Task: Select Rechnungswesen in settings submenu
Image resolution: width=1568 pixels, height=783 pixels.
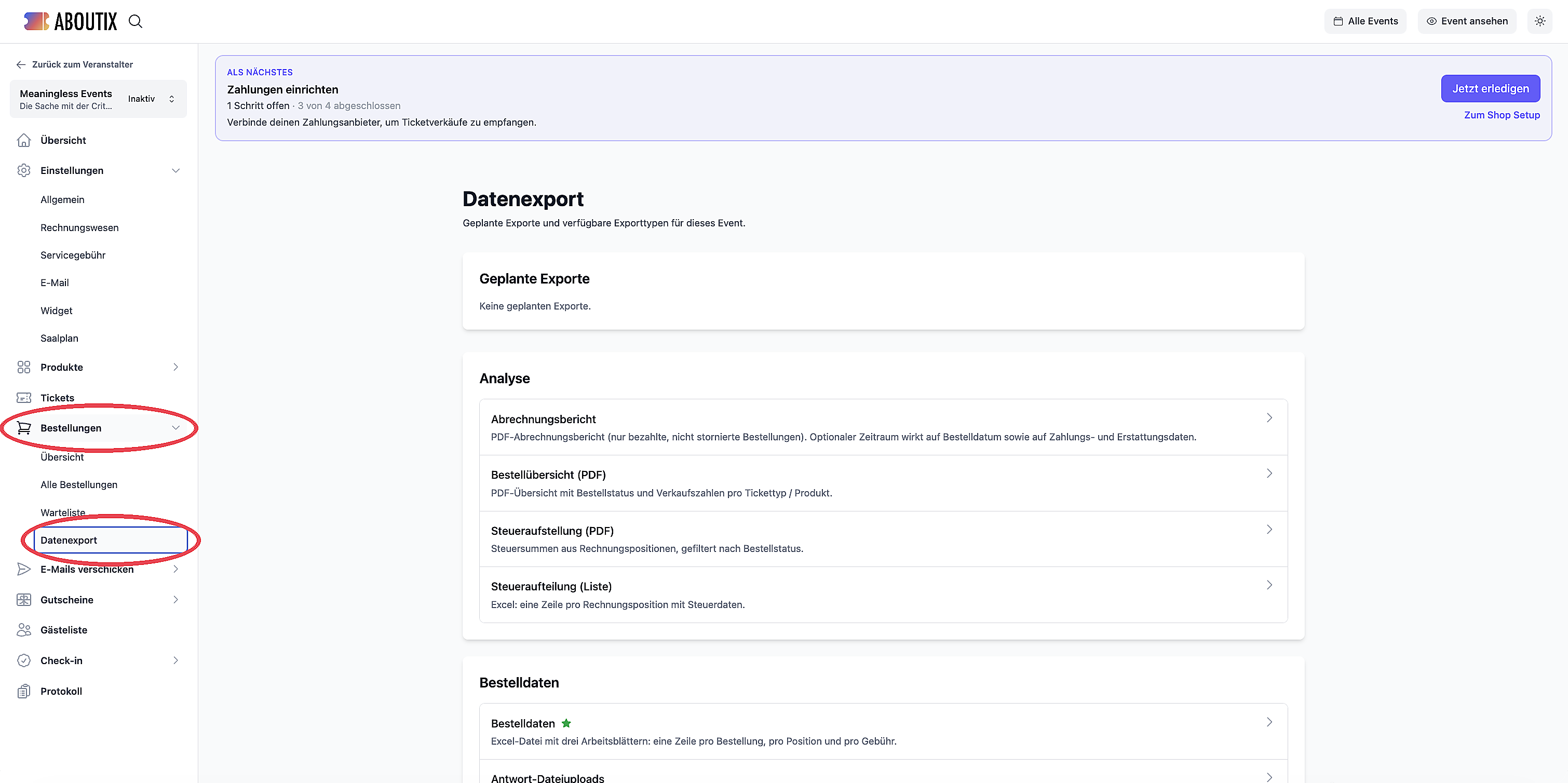Action: pyautogui.click(x=80, y=228)
